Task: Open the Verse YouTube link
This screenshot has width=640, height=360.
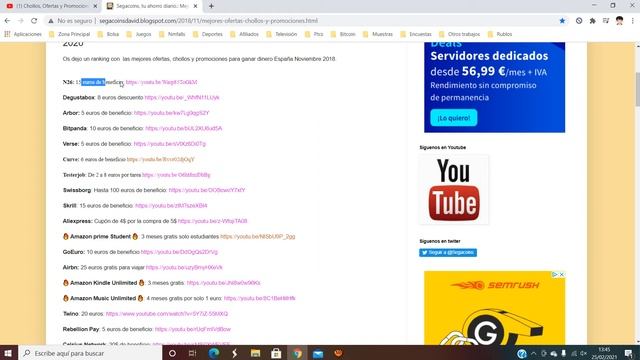Action: click(169, 144)
